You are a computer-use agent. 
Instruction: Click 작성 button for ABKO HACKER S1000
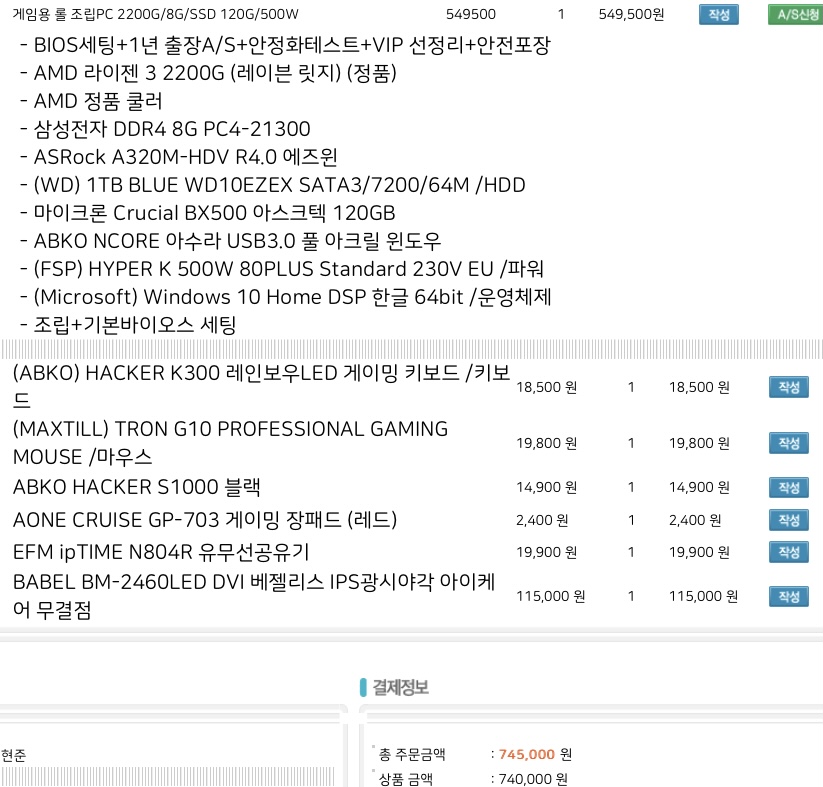[x=788, y=487]
